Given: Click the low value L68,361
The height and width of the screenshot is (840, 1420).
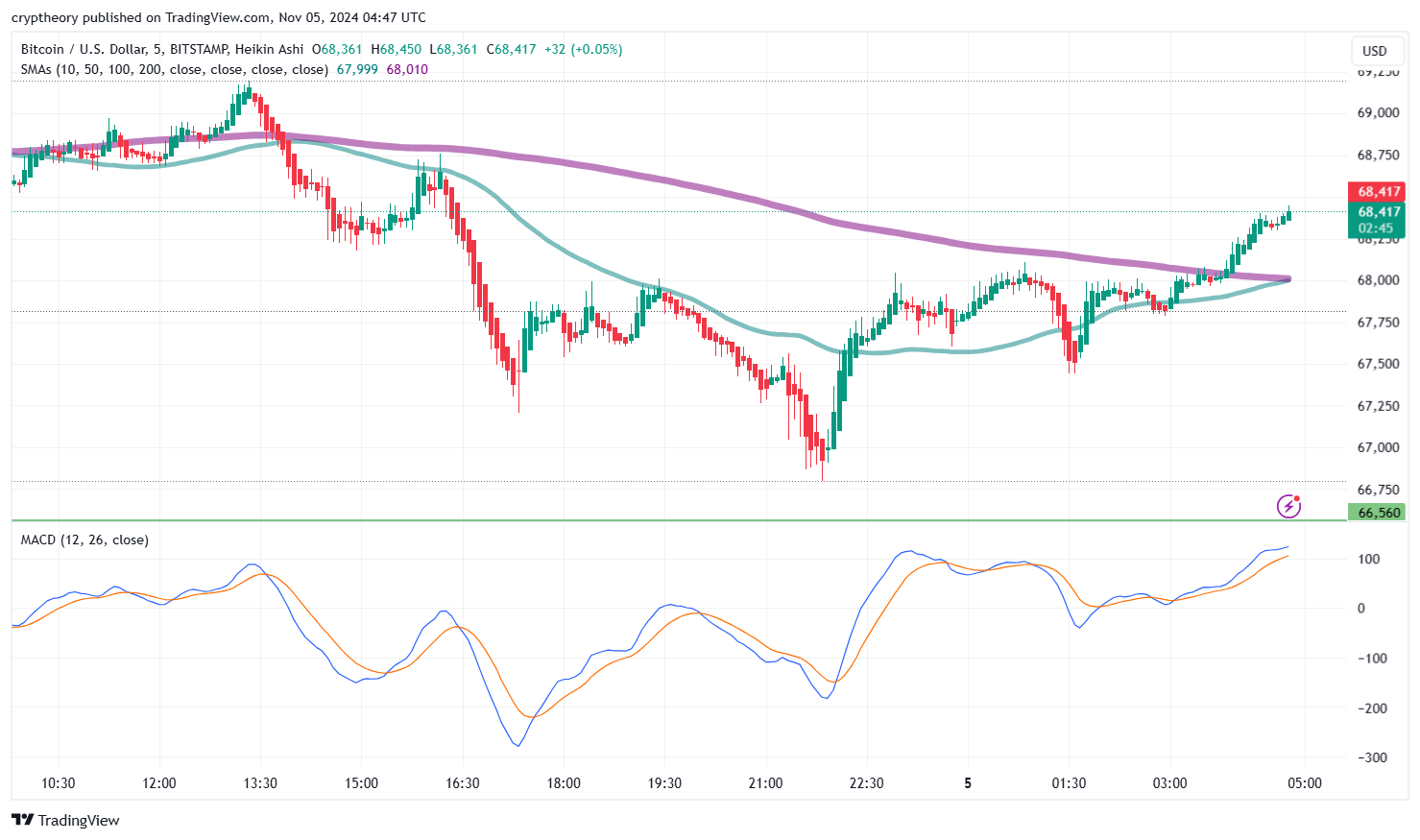Looking at the screenshot, I should click(453, 49).
